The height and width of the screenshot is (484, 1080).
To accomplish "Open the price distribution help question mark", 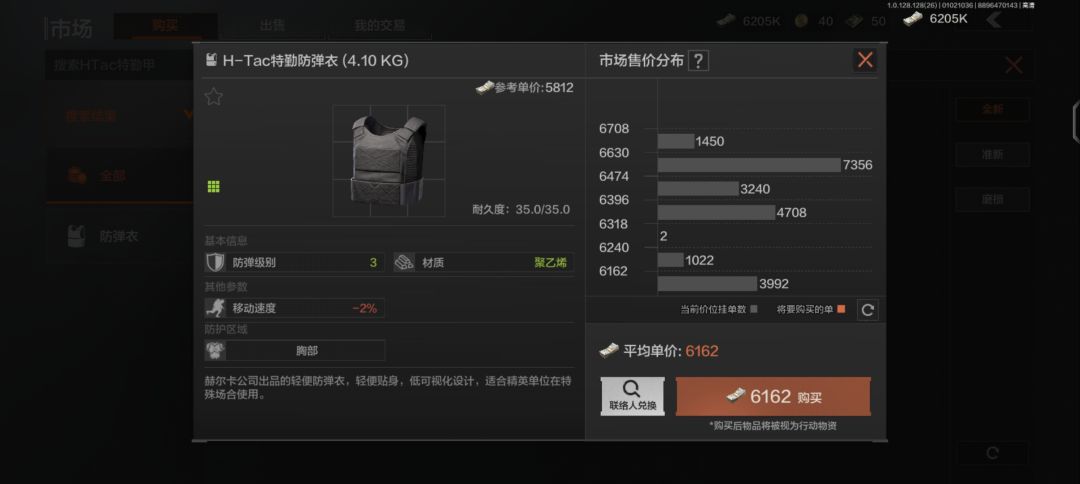I will (698, 61).
